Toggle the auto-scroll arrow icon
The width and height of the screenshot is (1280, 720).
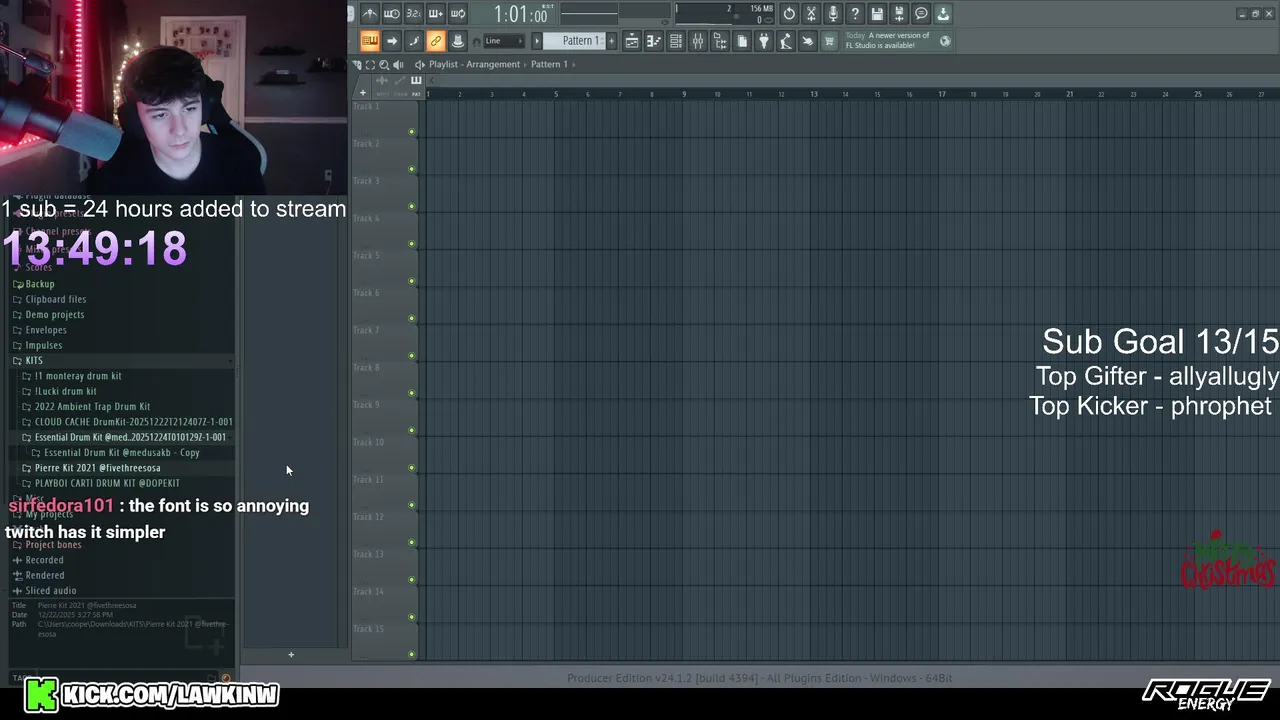[x=392, y=41]
